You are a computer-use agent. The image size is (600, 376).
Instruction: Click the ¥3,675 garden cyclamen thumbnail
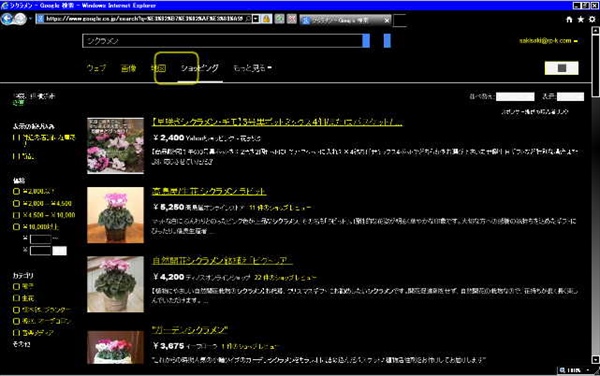click(116, 347)
